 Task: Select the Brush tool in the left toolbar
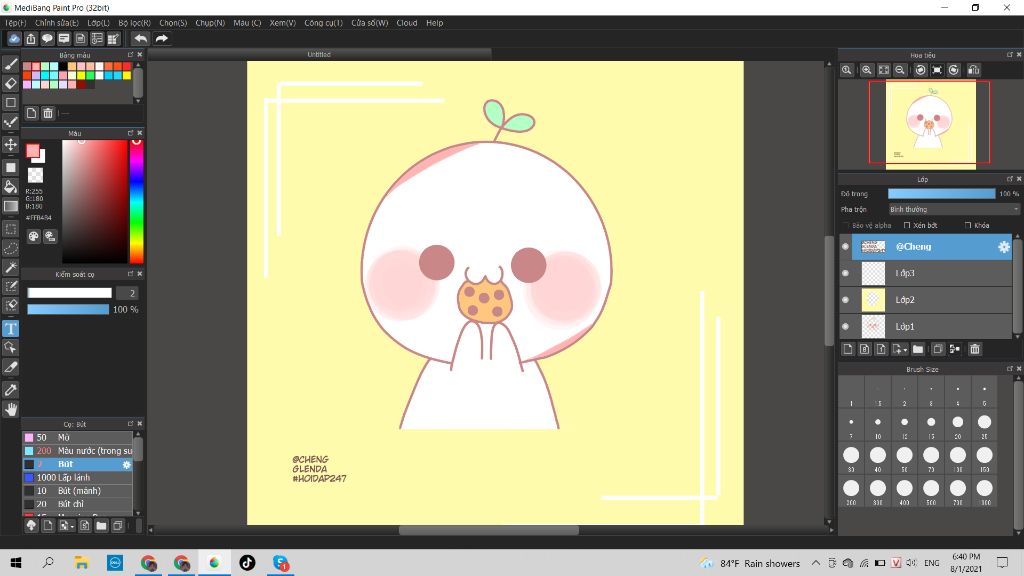click(10, 64)
